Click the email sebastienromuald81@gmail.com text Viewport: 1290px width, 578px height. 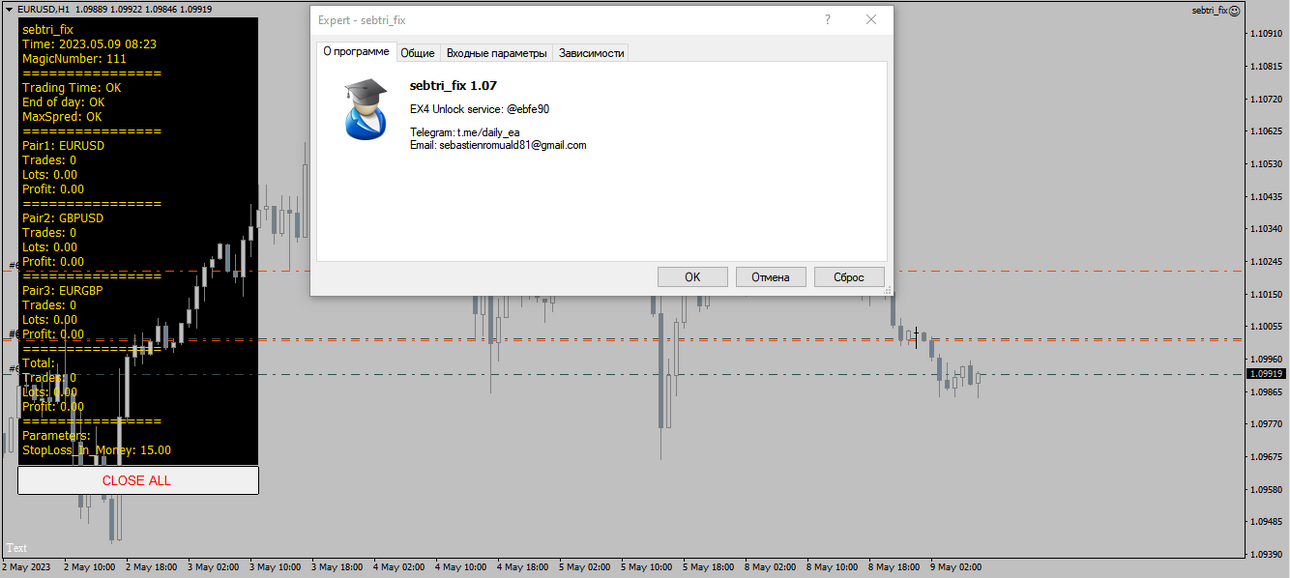tap(498, 145)
